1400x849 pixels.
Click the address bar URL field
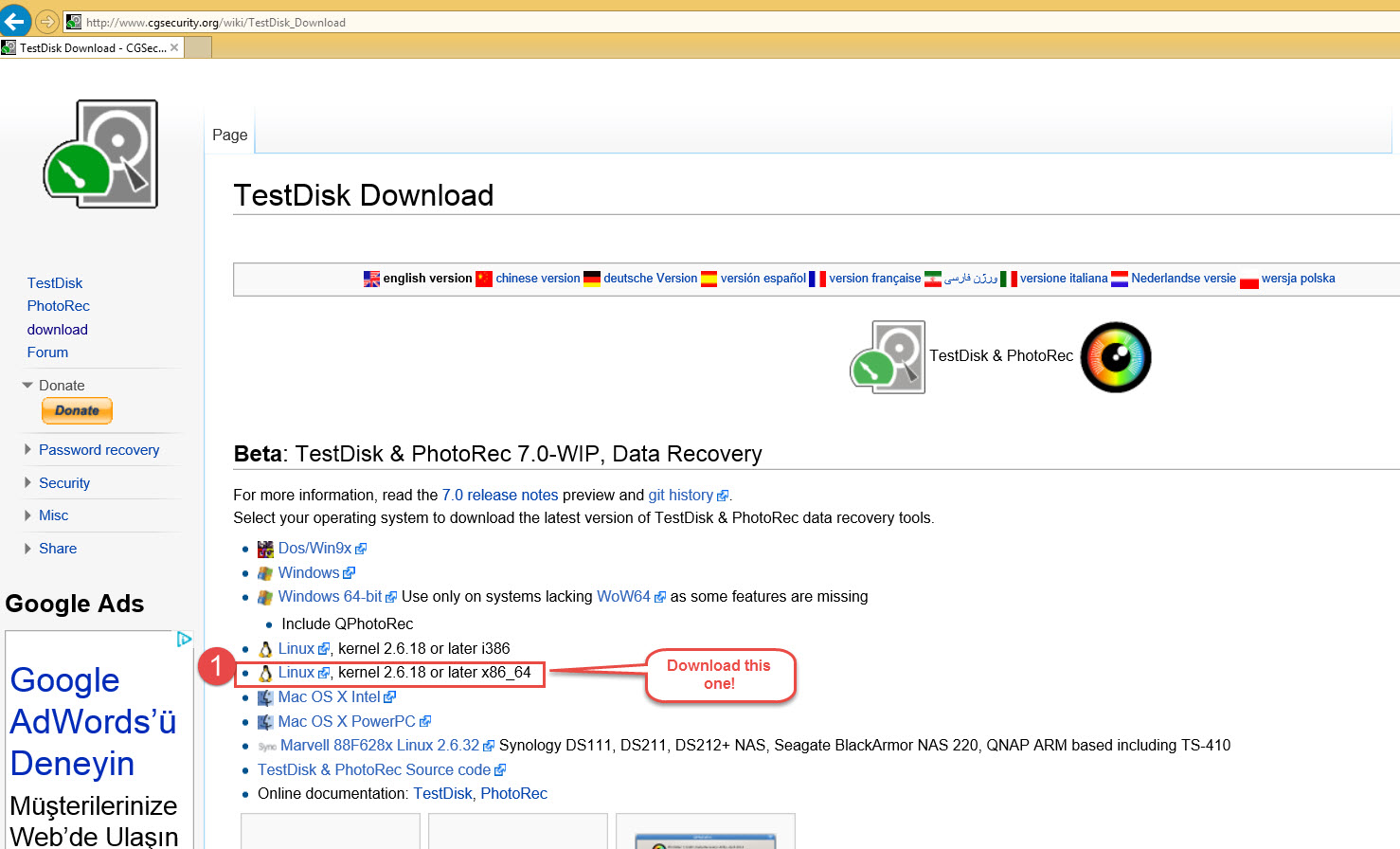point(729,22)
